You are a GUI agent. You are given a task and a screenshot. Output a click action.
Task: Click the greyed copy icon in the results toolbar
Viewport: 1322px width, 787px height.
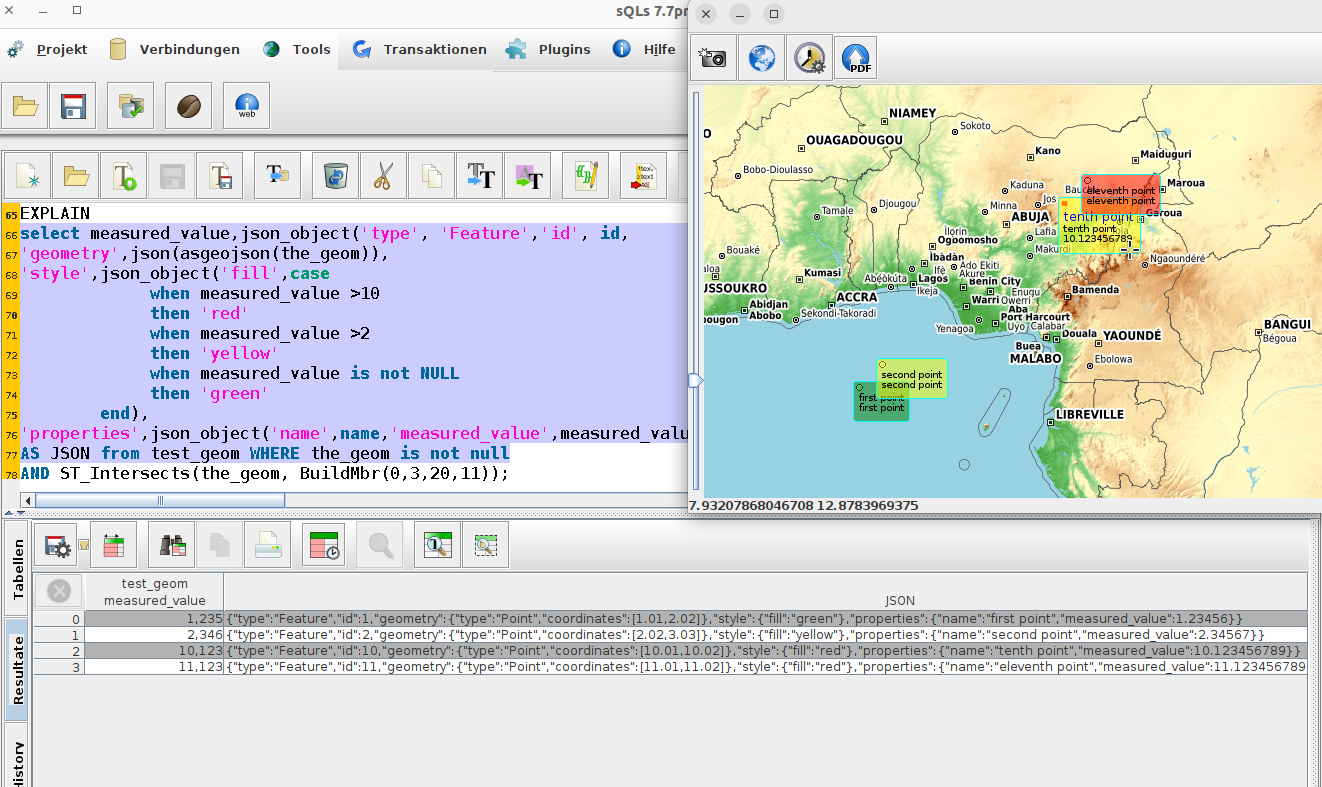(x=220, y=545)
